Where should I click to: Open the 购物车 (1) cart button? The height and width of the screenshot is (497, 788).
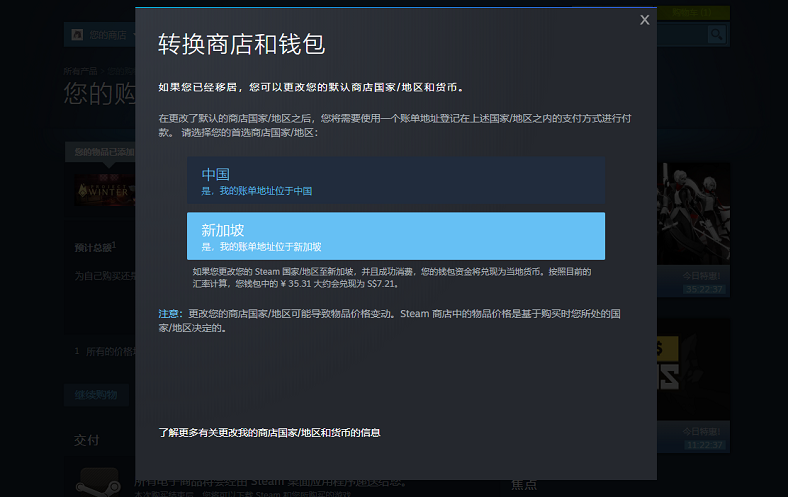(694, 12)
